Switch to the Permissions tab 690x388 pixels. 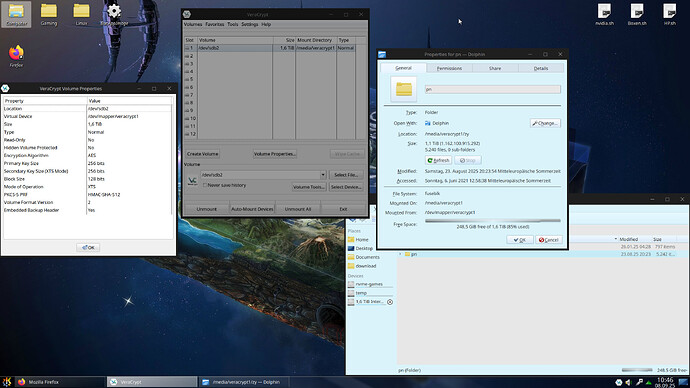(449, 68)
